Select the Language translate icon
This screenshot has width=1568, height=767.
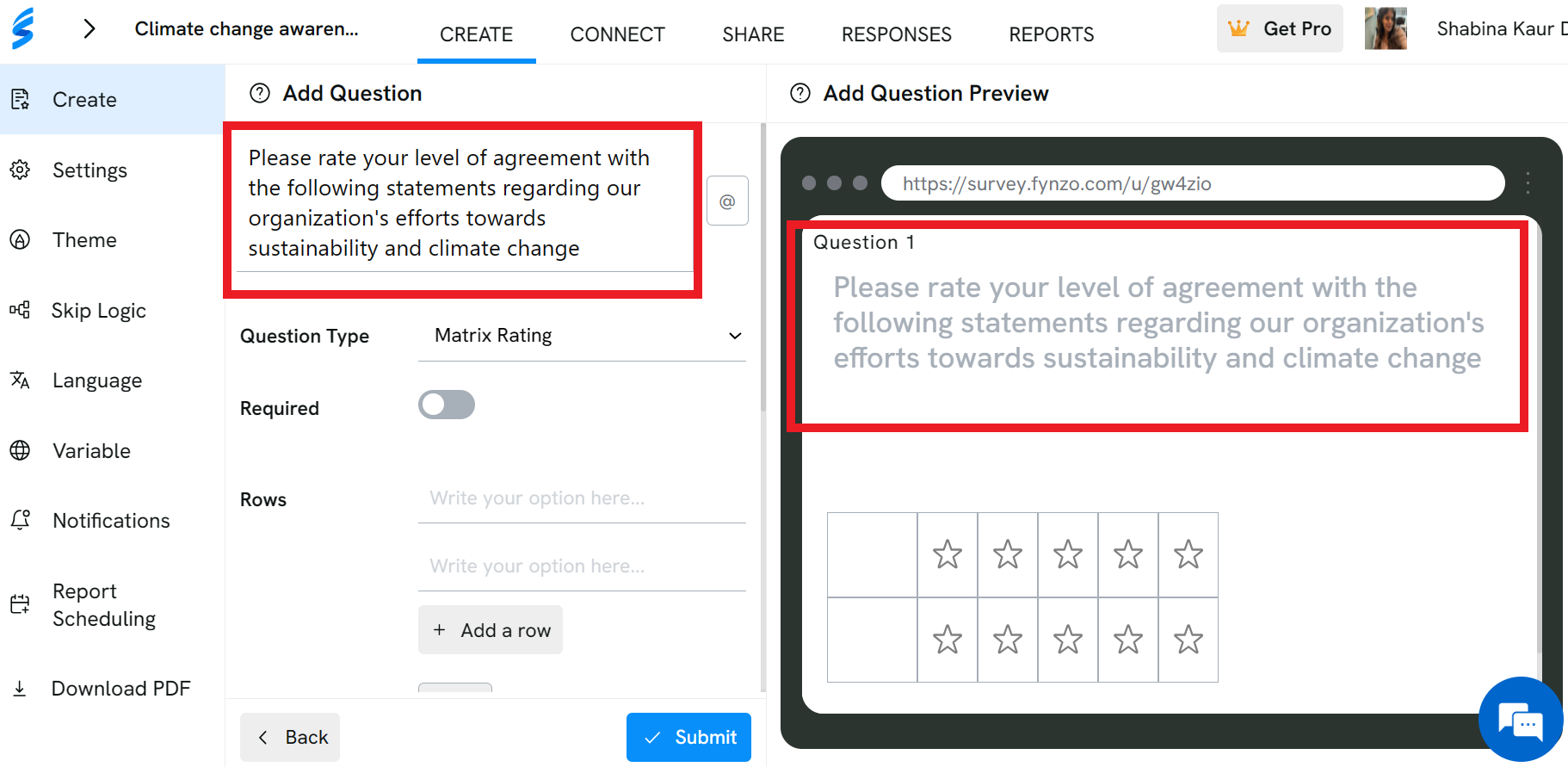tap(20, 380)
